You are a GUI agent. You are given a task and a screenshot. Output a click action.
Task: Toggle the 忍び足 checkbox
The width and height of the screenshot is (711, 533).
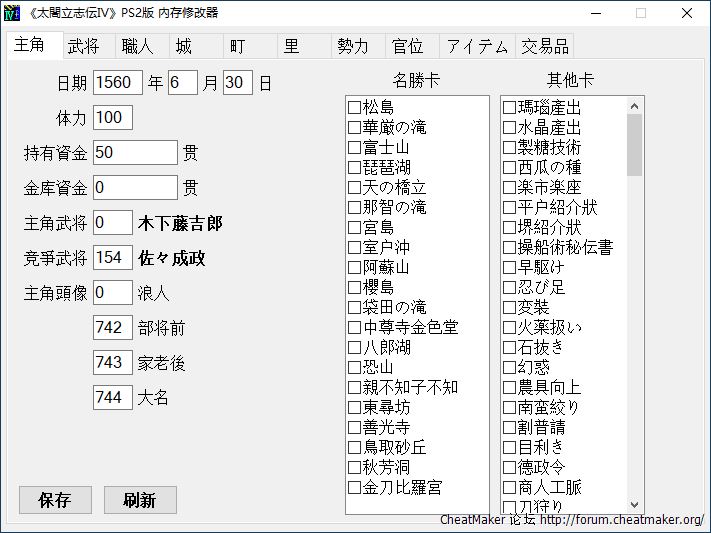(x=510, y=287)
